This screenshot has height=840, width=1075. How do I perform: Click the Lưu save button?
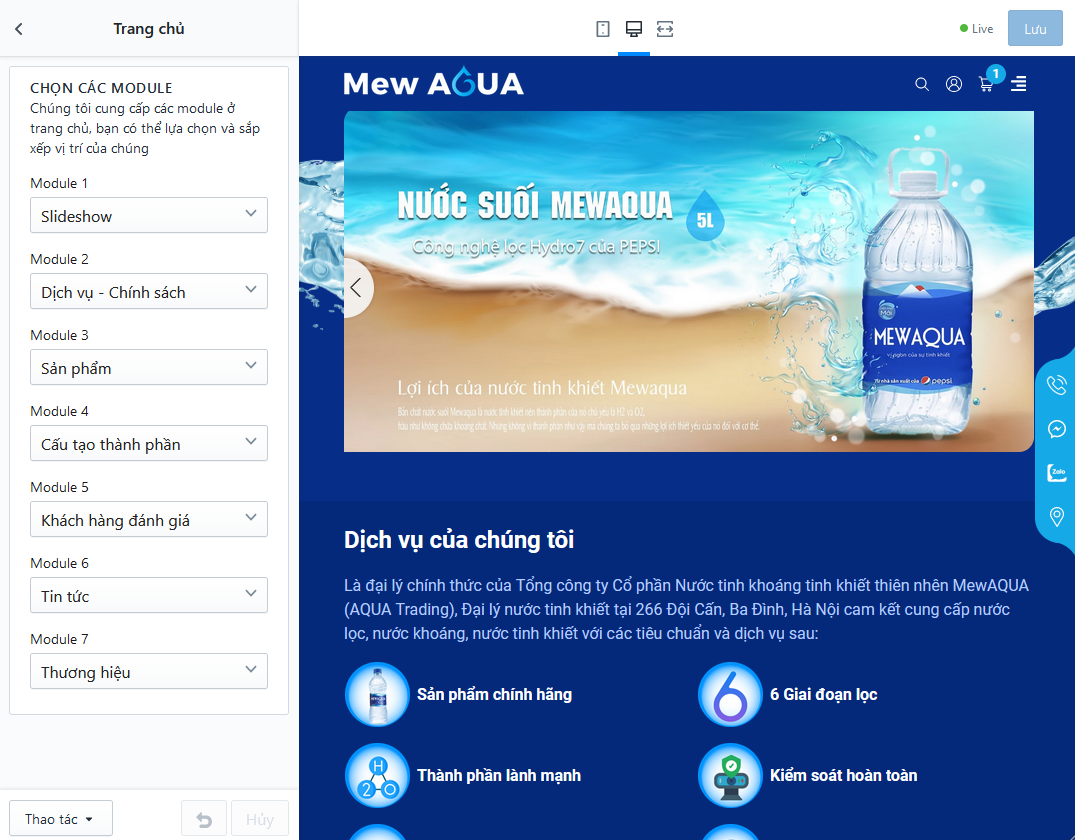[x=1035, y=29]
